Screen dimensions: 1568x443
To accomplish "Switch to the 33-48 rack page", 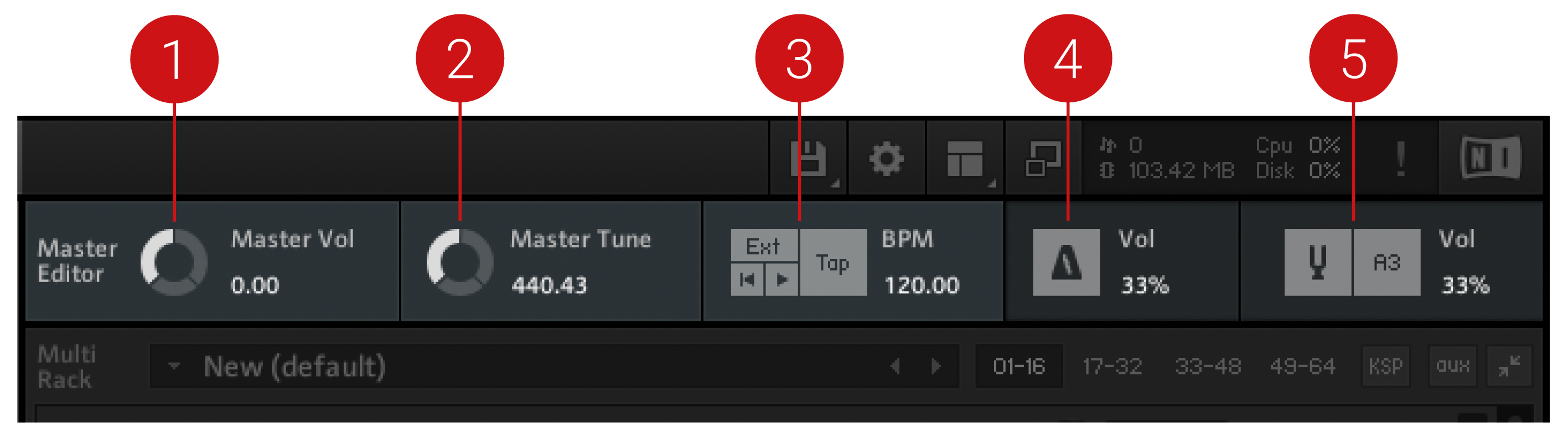I will (1208, 366).
